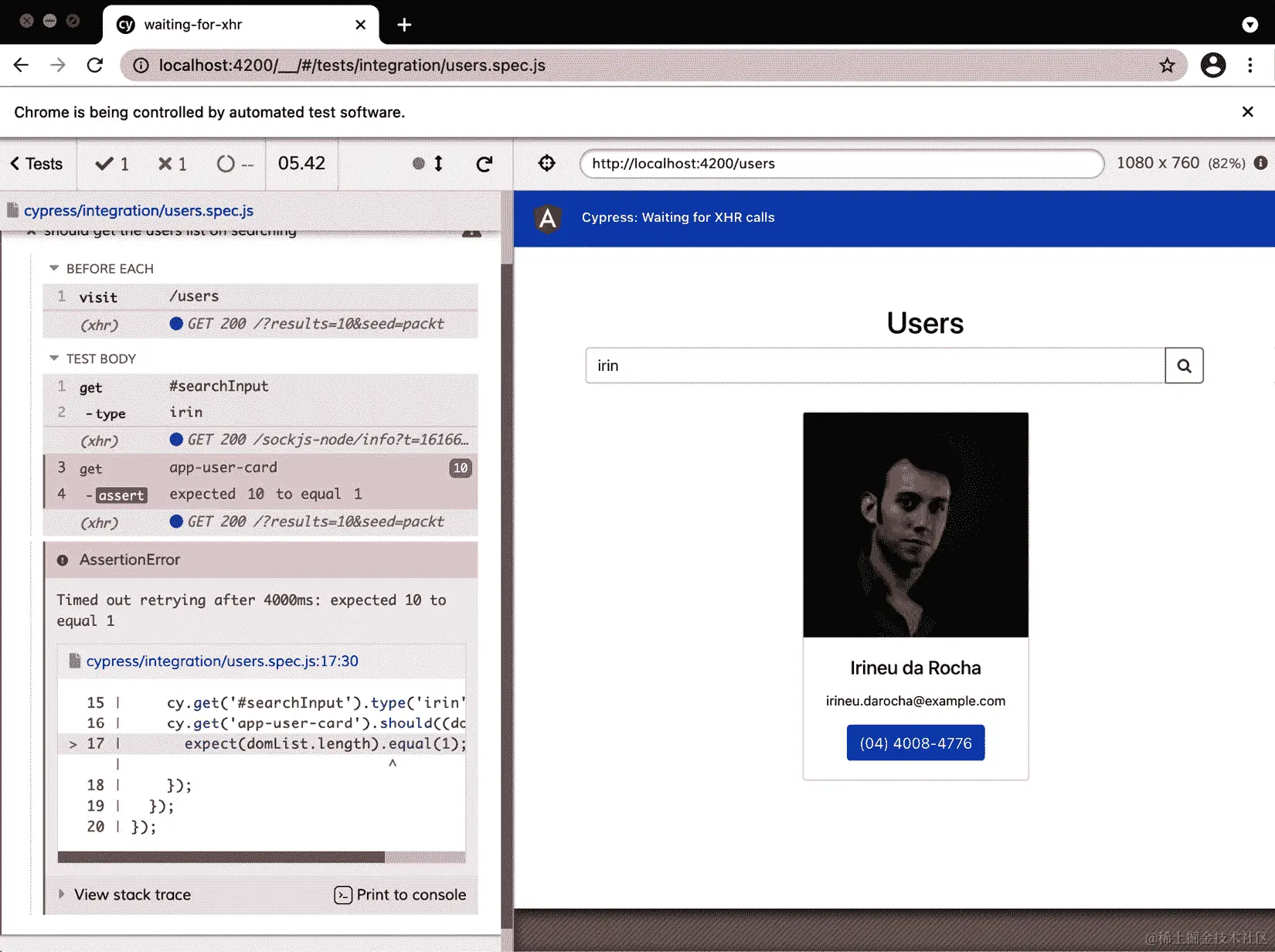Open Irineu da Rocha's photo
The height and width of the screenshot is (952, 1275).
point(916,525)
